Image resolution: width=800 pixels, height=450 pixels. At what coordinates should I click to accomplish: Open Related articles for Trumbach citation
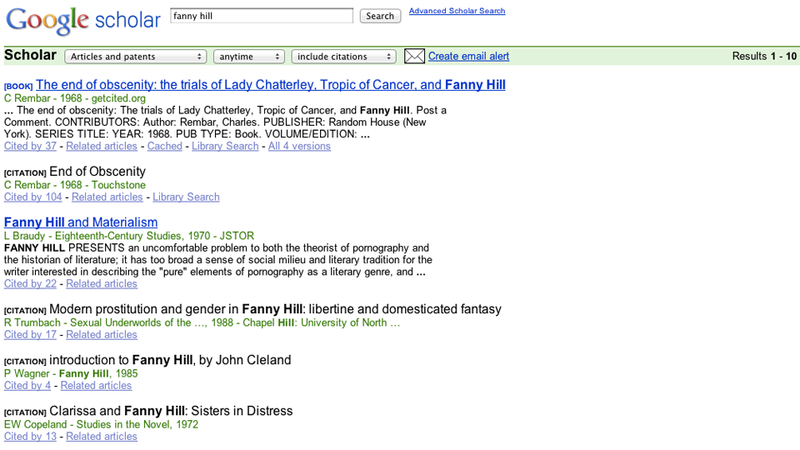pos(102,335)
